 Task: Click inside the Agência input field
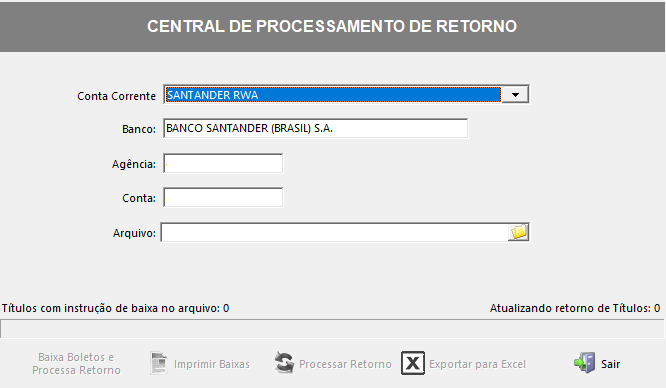[223, 164]
